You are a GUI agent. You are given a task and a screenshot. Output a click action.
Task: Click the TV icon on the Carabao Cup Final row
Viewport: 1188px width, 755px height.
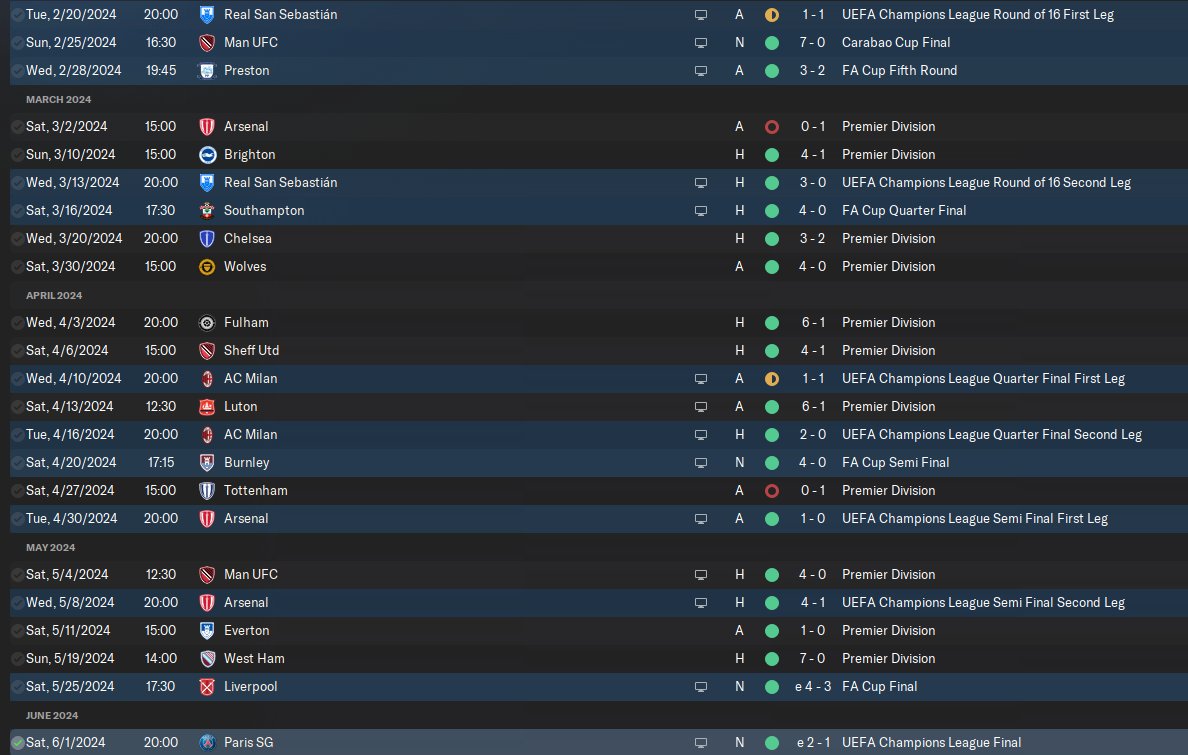tap(701, 43)
